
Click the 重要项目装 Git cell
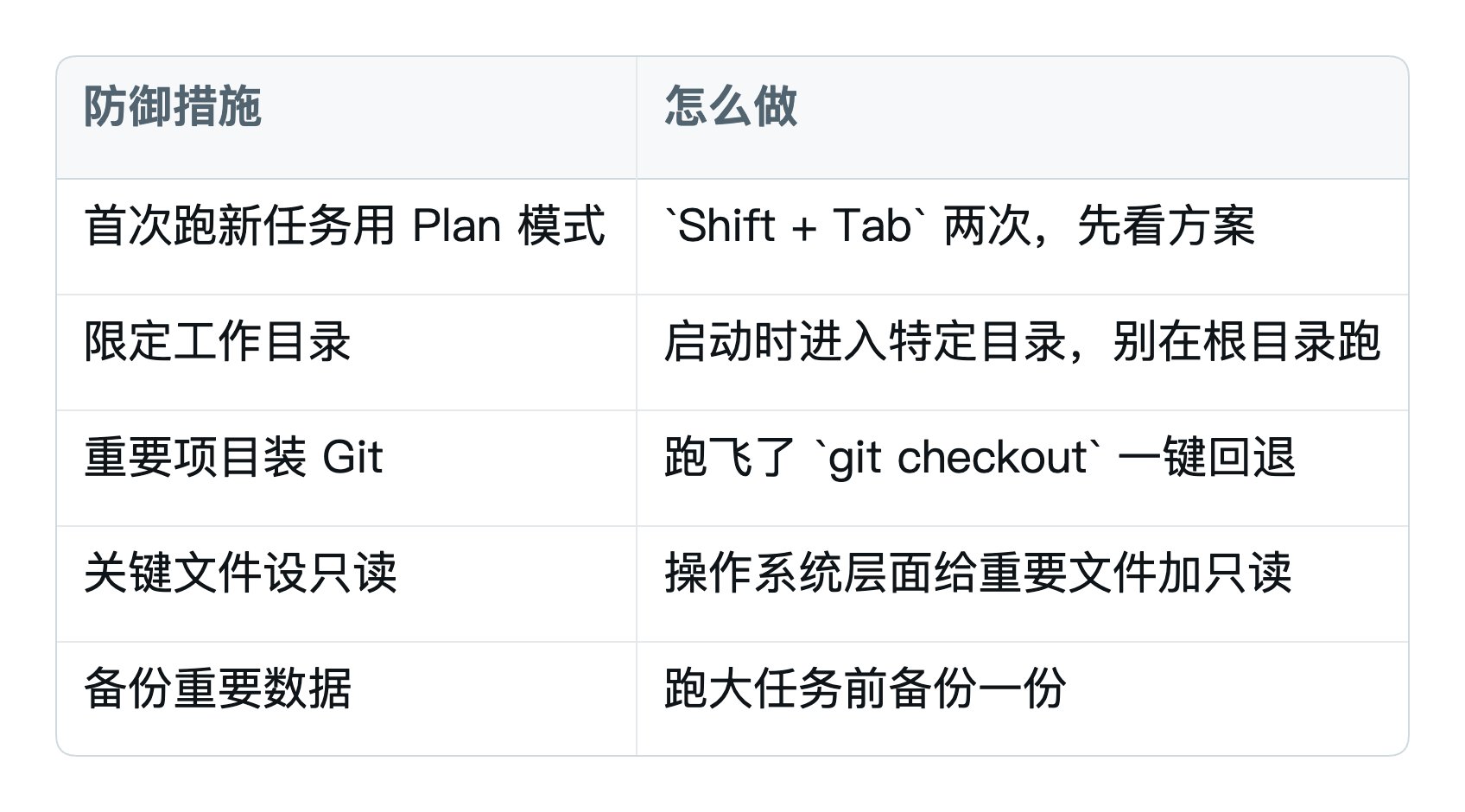pos(346,468)
